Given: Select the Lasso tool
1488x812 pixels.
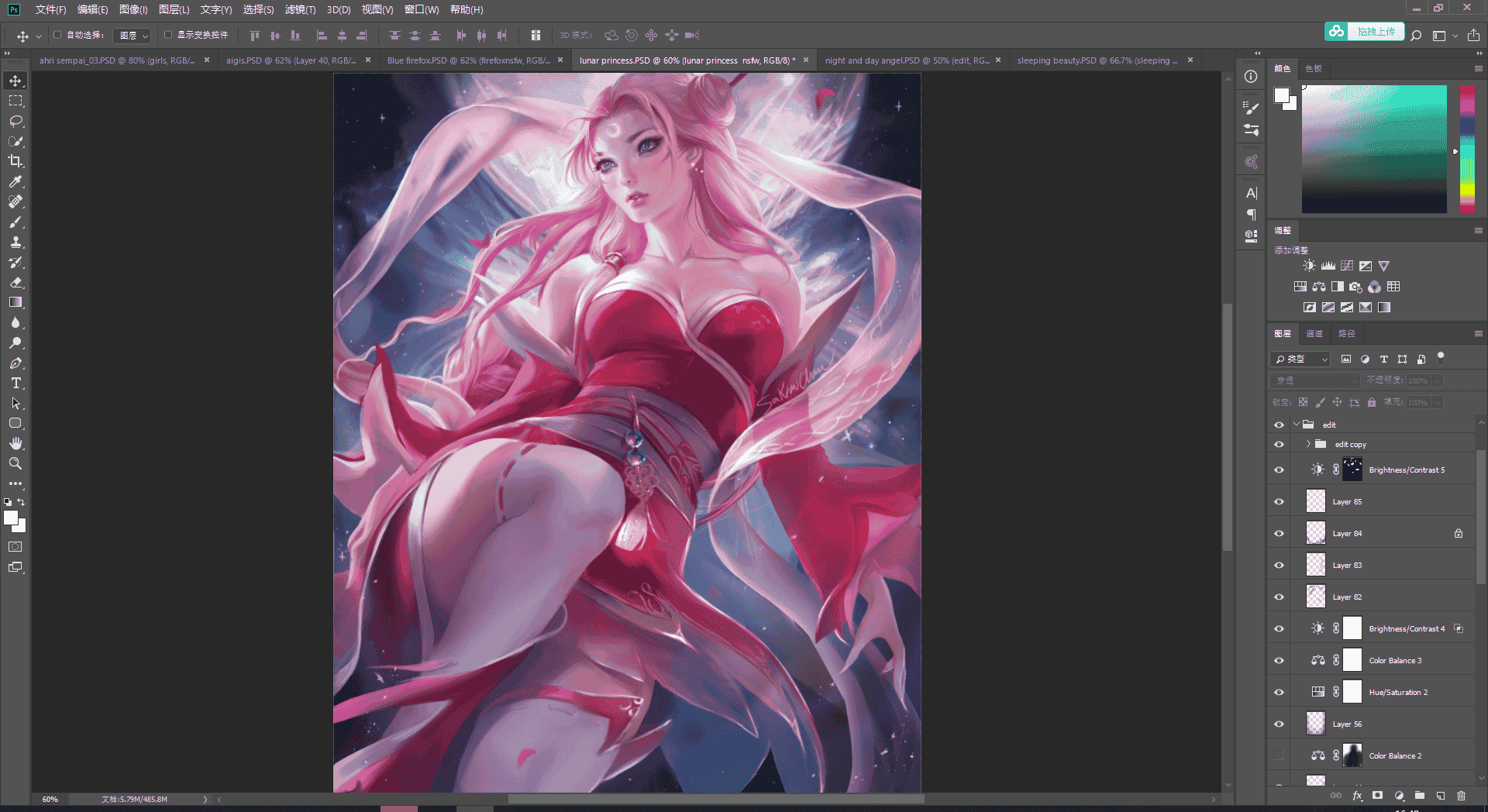Looking at the screenshot, I should pyautogui.click(x=15, y=121).
